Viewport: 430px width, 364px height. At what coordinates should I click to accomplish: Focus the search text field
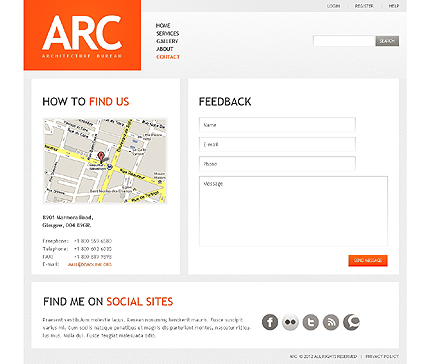click(x=344, y=41)
